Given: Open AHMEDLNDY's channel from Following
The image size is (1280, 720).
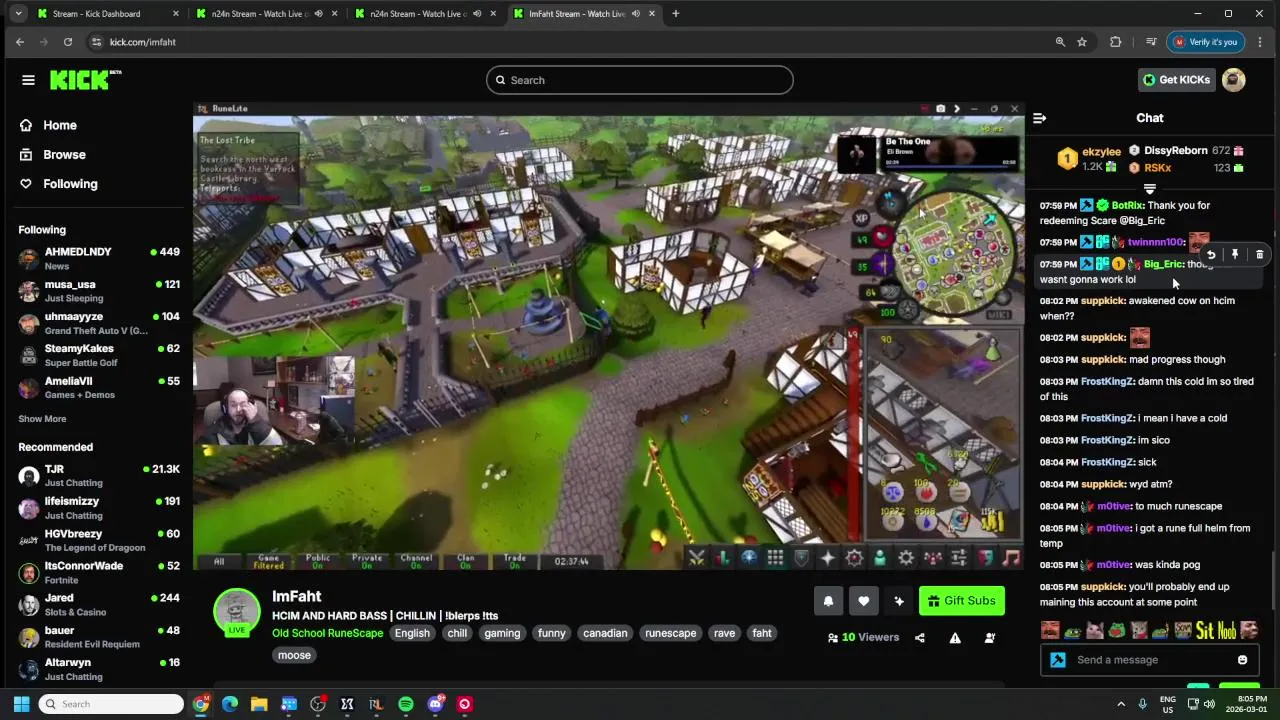Looking at the screenshot, I should [99, 258].
